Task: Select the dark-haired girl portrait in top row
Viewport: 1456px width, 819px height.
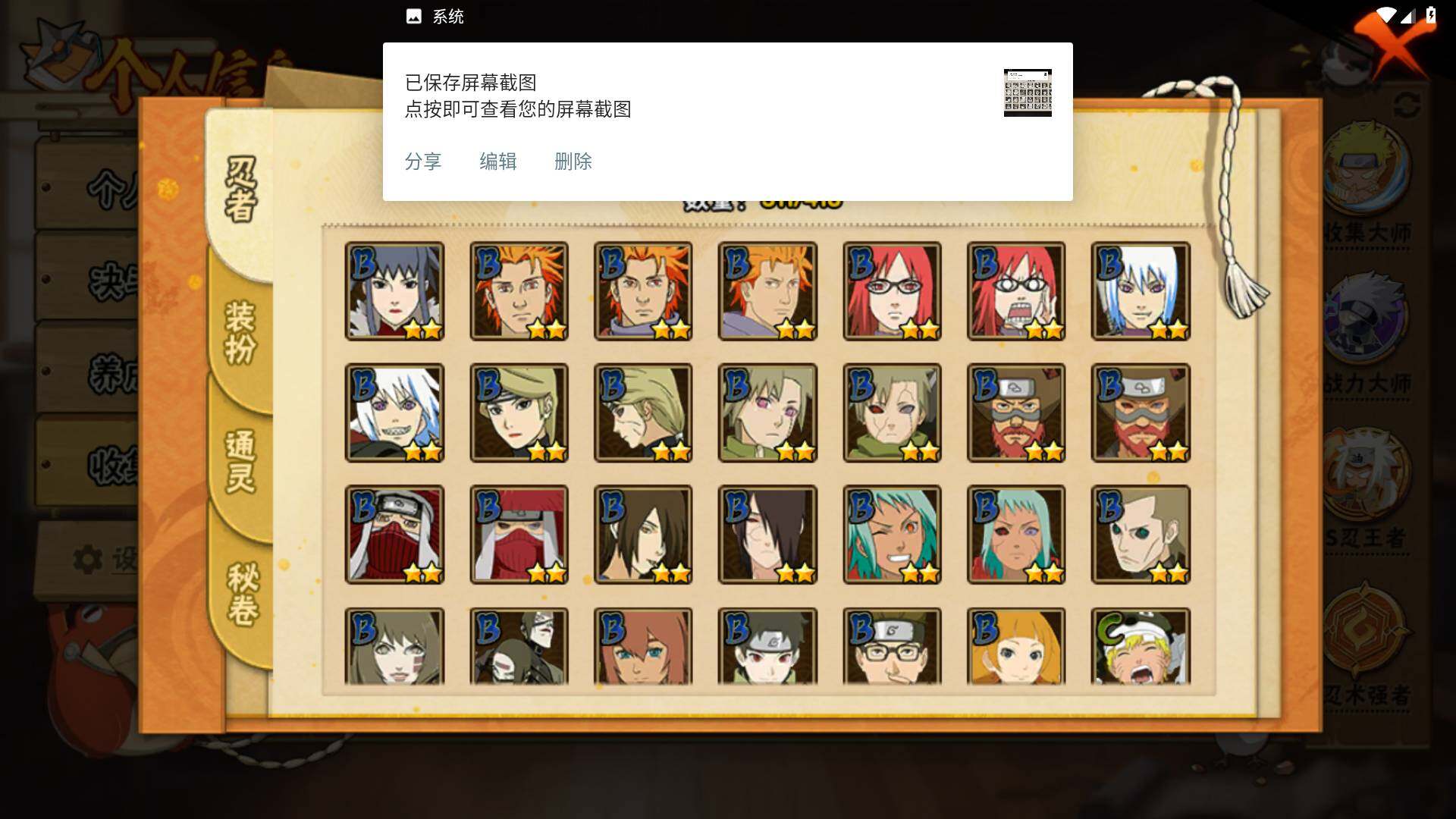Action: coord(394,291)
